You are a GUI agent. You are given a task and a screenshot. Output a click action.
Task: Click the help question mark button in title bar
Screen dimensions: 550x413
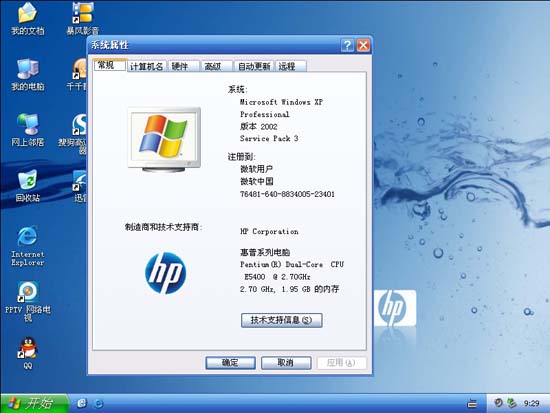click(x=347, y=45)
